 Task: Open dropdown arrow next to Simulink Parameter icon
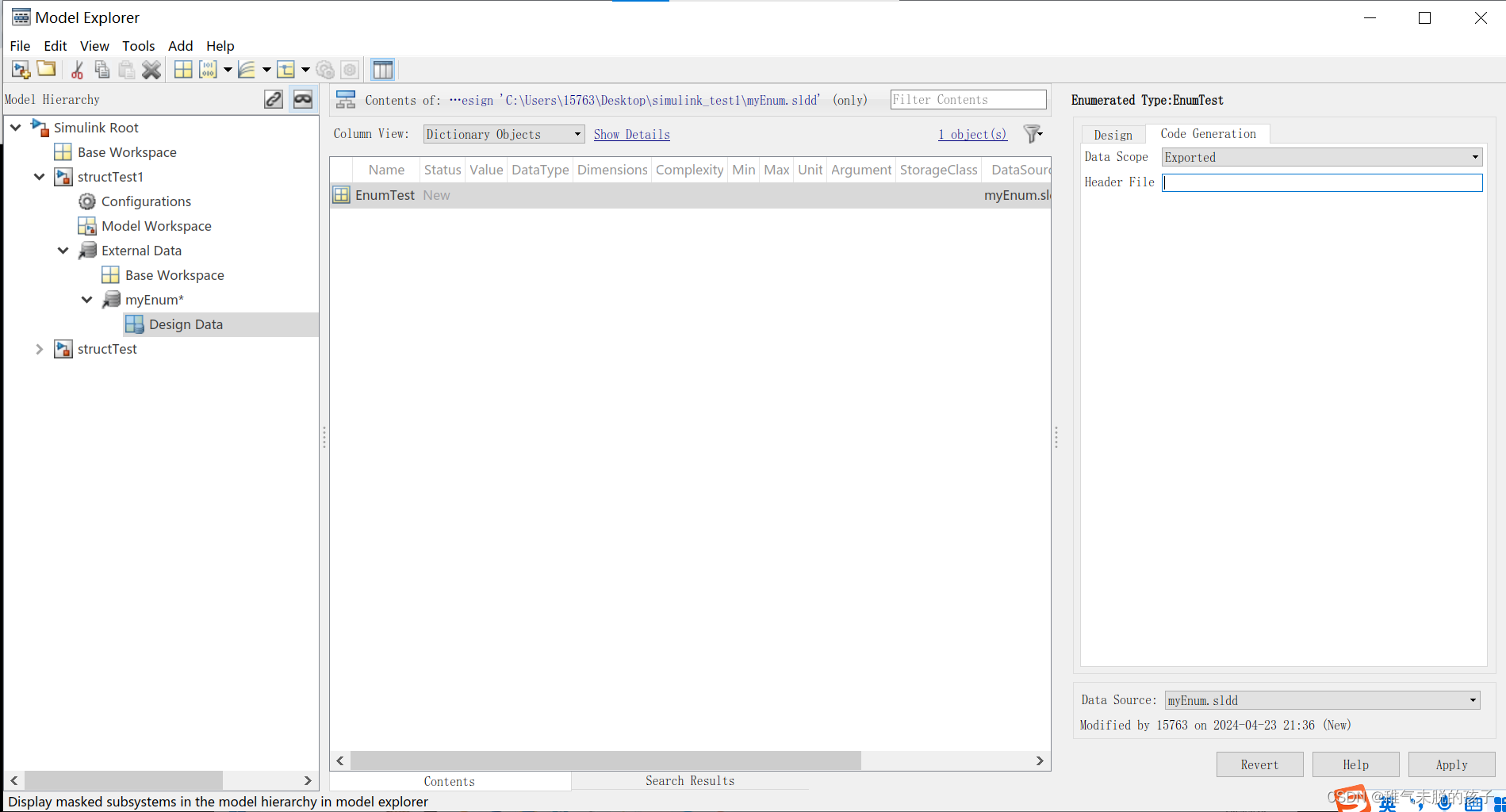click(228, 70)
